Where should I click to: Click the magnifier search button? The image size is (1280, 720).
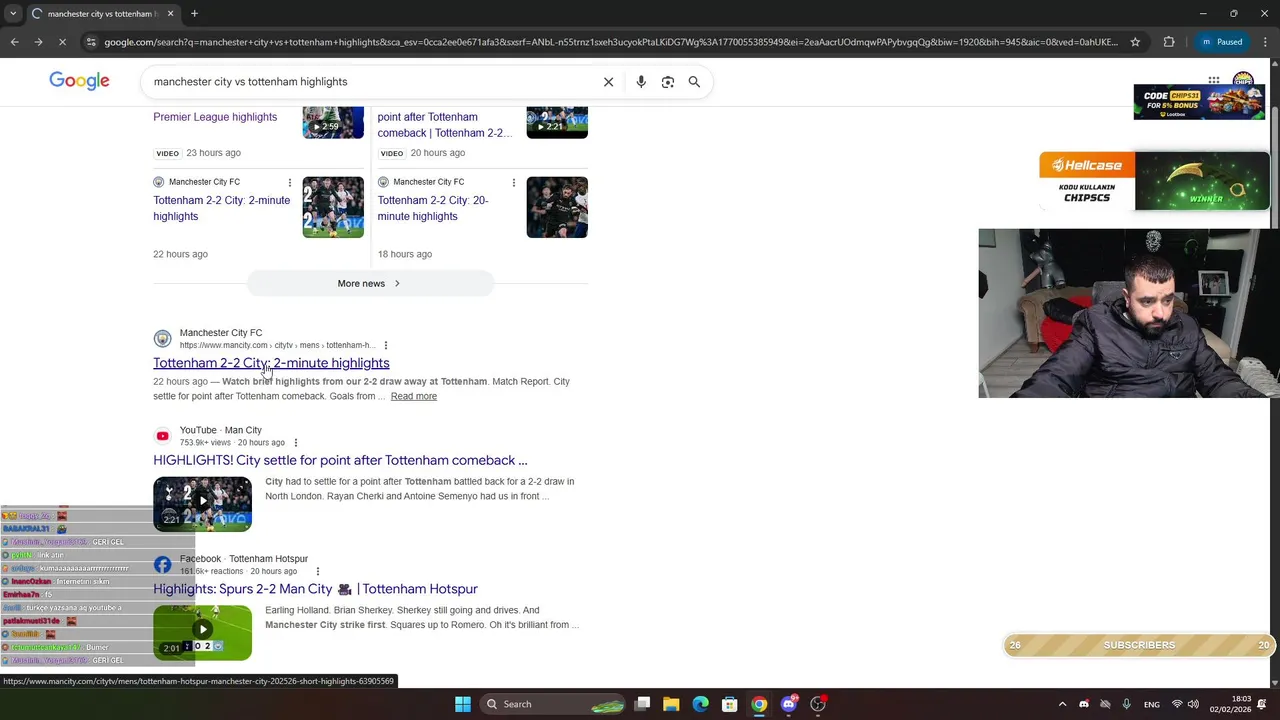(694, 82)
